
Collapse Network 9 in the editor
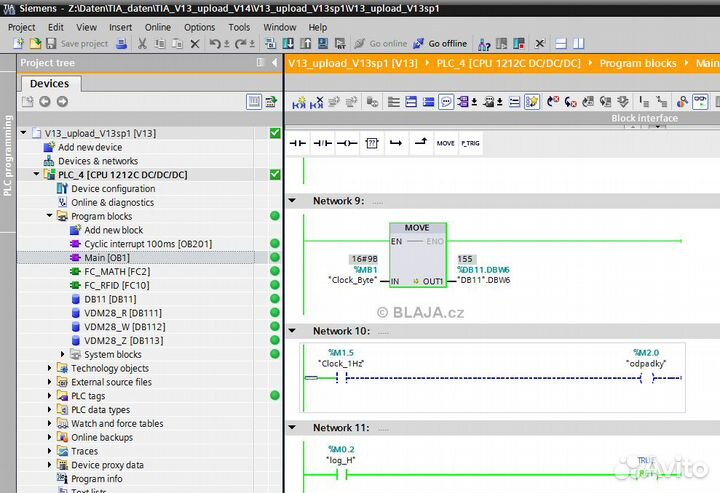pyautogui.click(x=293, y=201)
